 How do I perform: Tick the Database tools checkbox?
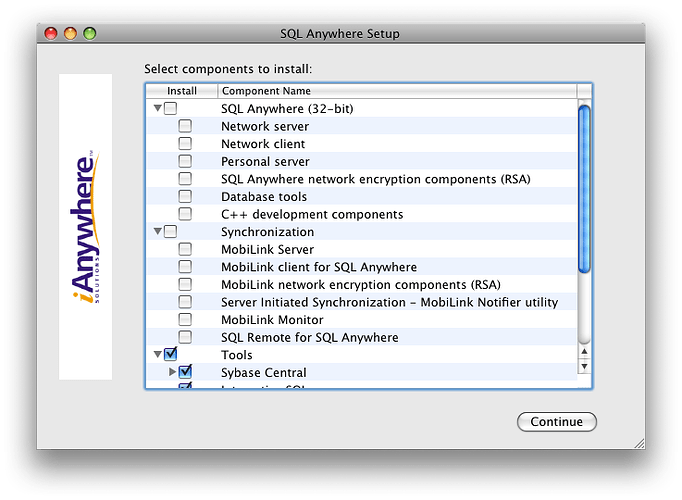[x=185, y=197]
